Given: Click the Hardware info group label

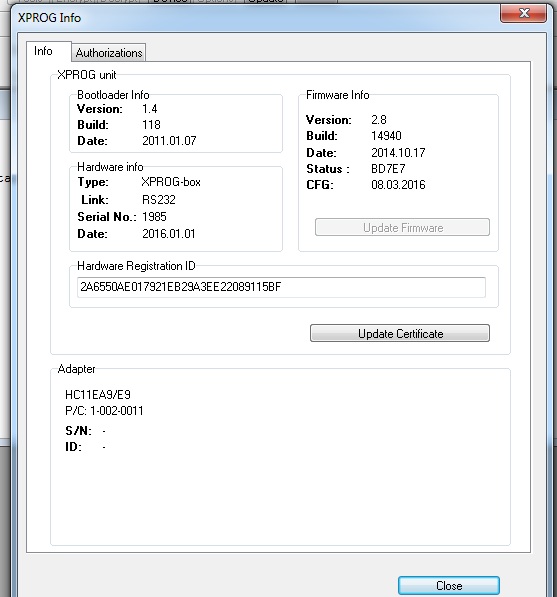Looking at the screenshot, I should tap(110, 167).
